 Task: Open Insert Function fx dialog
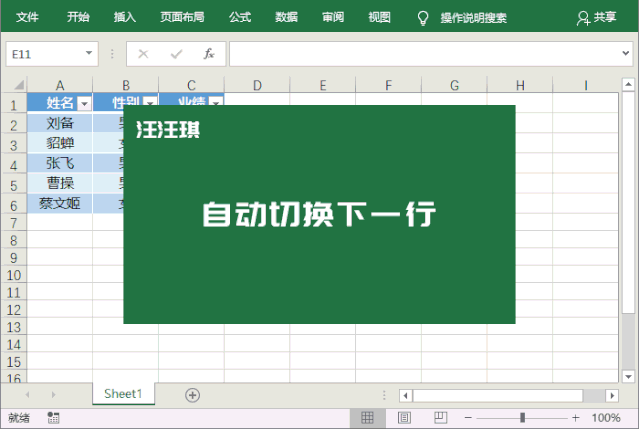pos(209,54)
